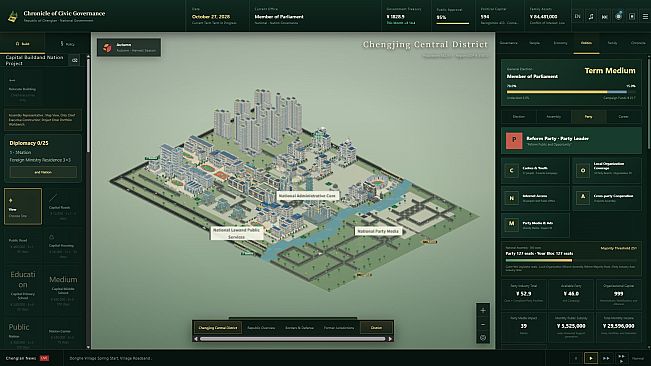The image size is (651, 366).
Task: Click the right arrow of district tab scroller
Action: point(390,339)
